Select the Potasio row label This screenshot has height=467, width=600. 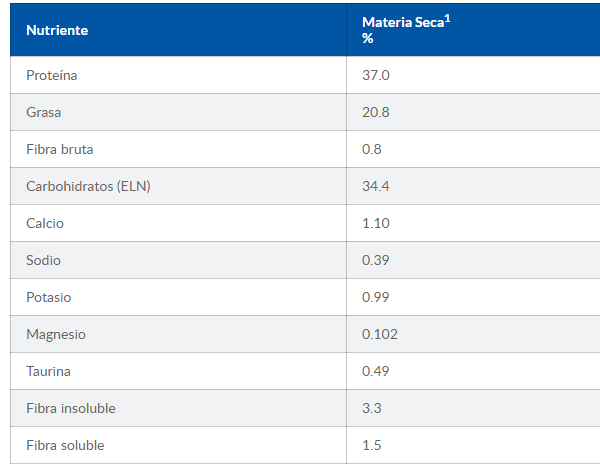[49, 297]
